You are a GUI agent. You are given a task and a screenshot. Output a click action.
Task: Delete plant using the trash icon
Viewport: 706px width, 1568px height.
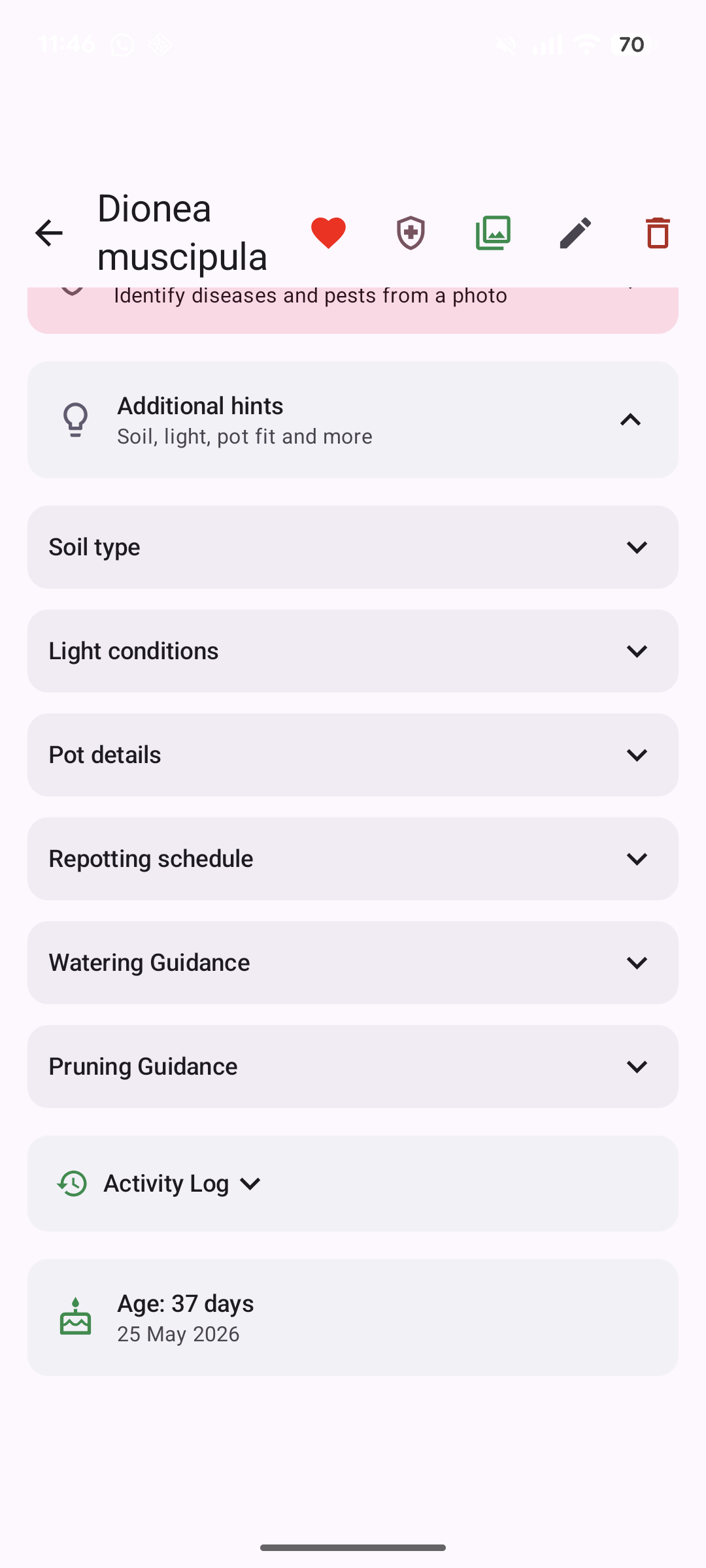pyautogui.click(x=658, y=233)
